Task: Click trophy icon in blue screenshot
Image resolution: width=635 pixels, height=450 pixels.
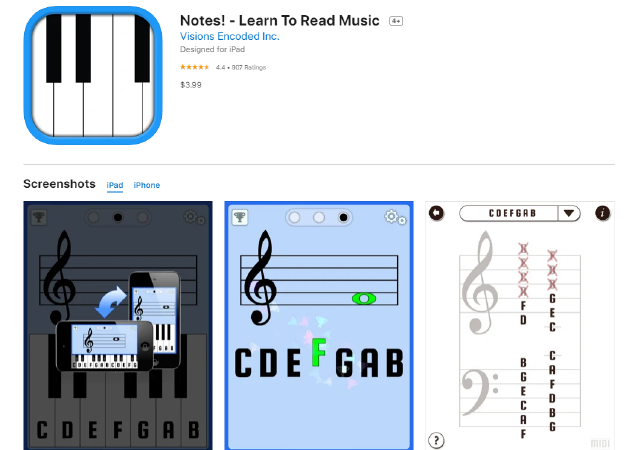Action: pyautogui.click(x=240, y=217)
